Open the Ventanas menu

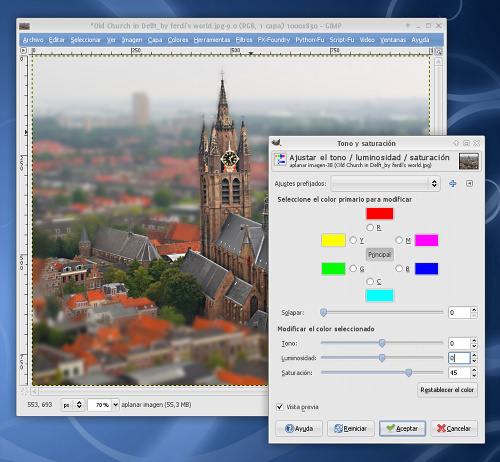393,40
